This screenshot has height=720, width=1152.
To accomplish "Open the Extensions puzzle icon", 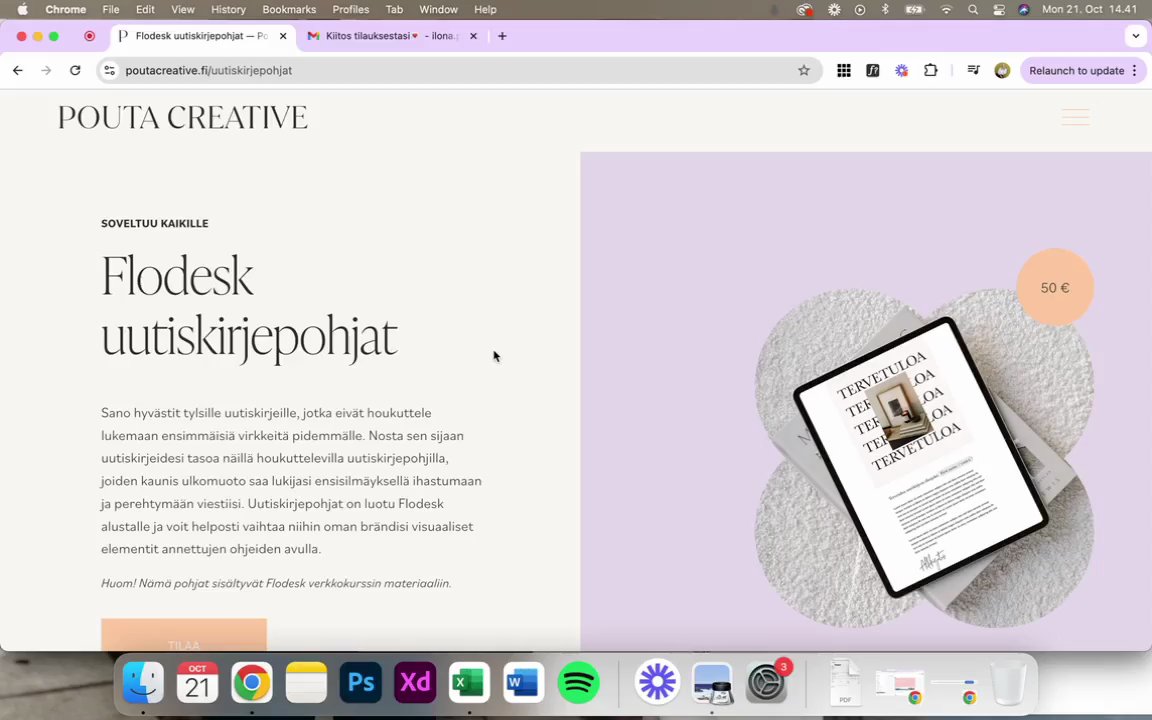I will click(x=930, y=71).
